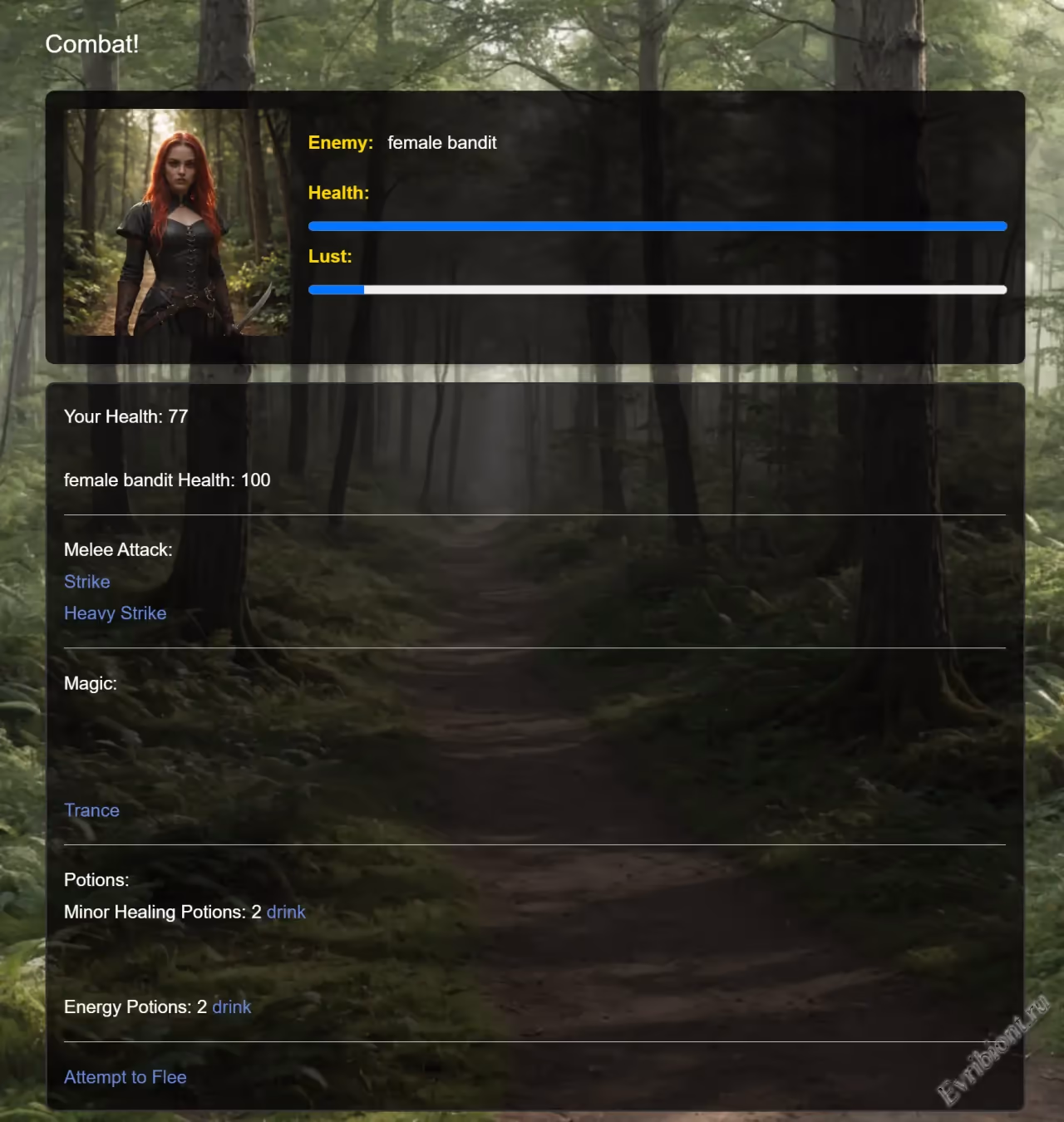Click the female bandit portrait image

coord(177,223)
